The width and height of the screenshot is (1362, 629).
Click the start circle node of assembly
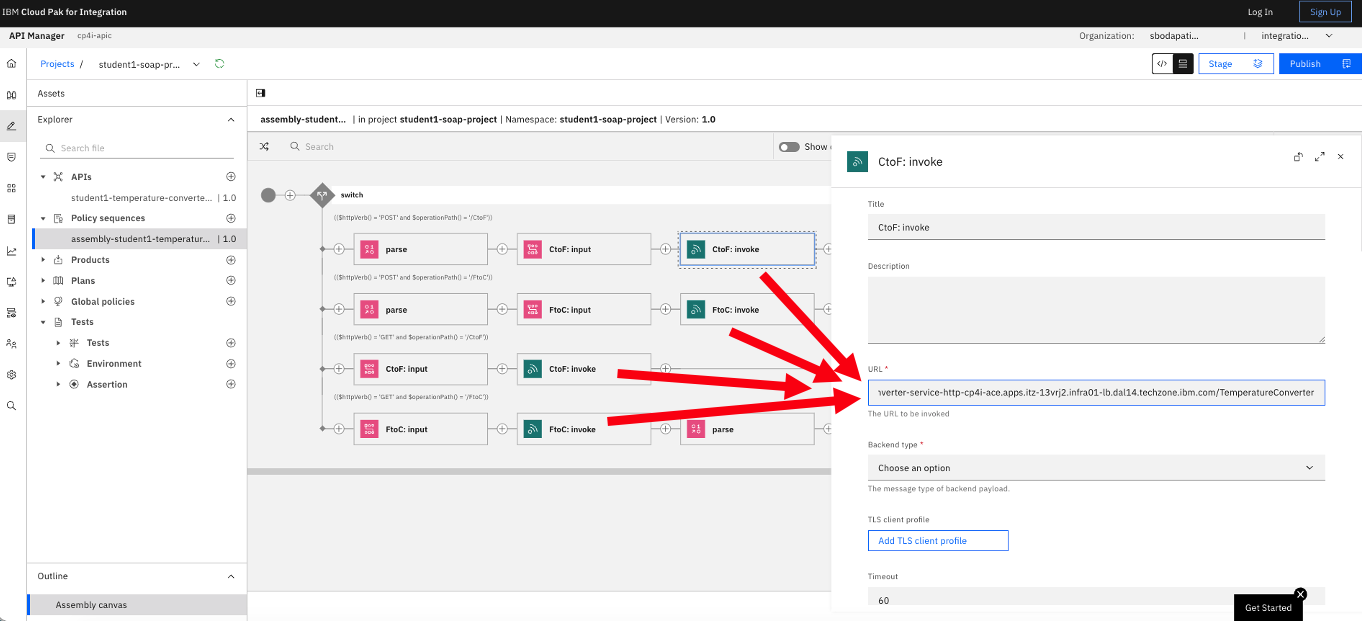tap(268, 195)
